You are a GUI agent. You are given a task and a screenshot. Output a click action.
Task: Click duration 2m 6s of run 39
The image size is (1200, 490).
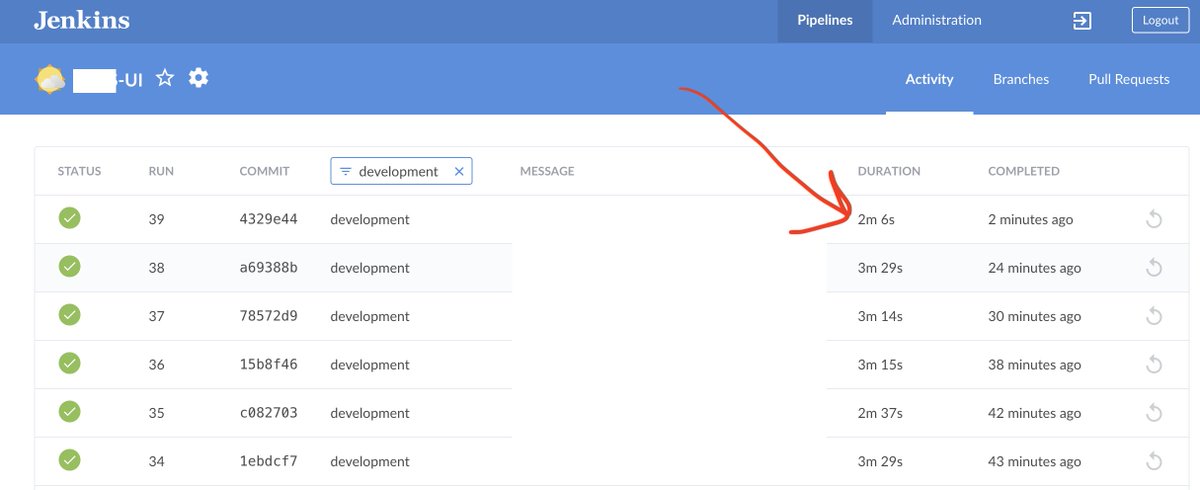point(876,219)
